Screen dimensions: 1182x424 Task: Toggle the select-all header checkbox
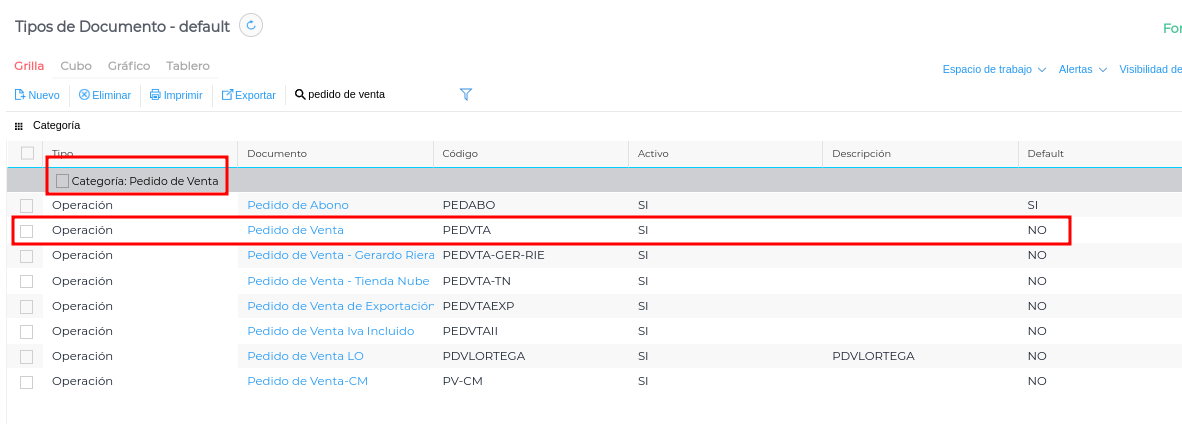(27, 154)
